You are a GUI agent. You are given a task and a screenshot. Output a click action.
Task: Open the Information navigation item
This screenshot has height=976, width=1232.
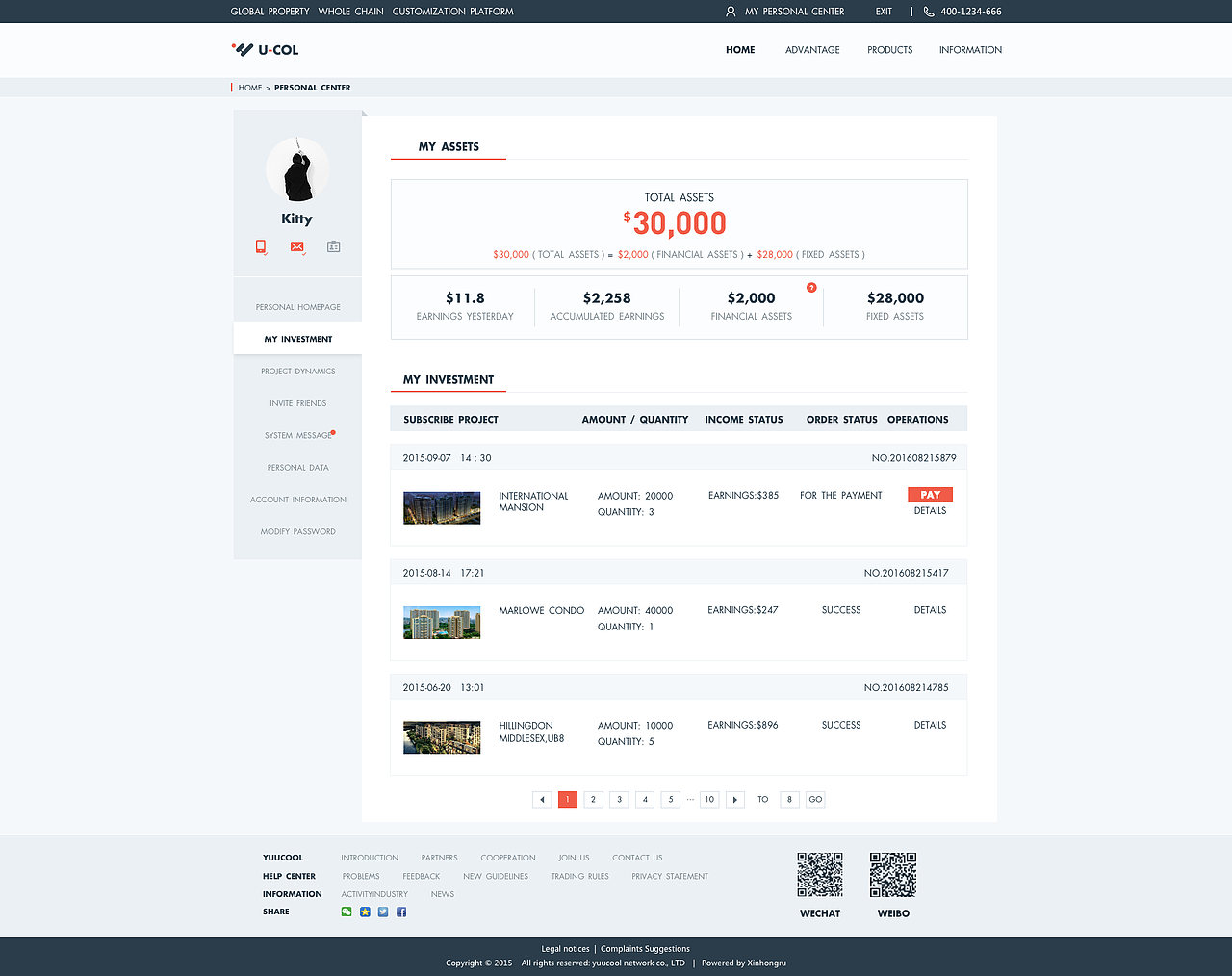970,50
